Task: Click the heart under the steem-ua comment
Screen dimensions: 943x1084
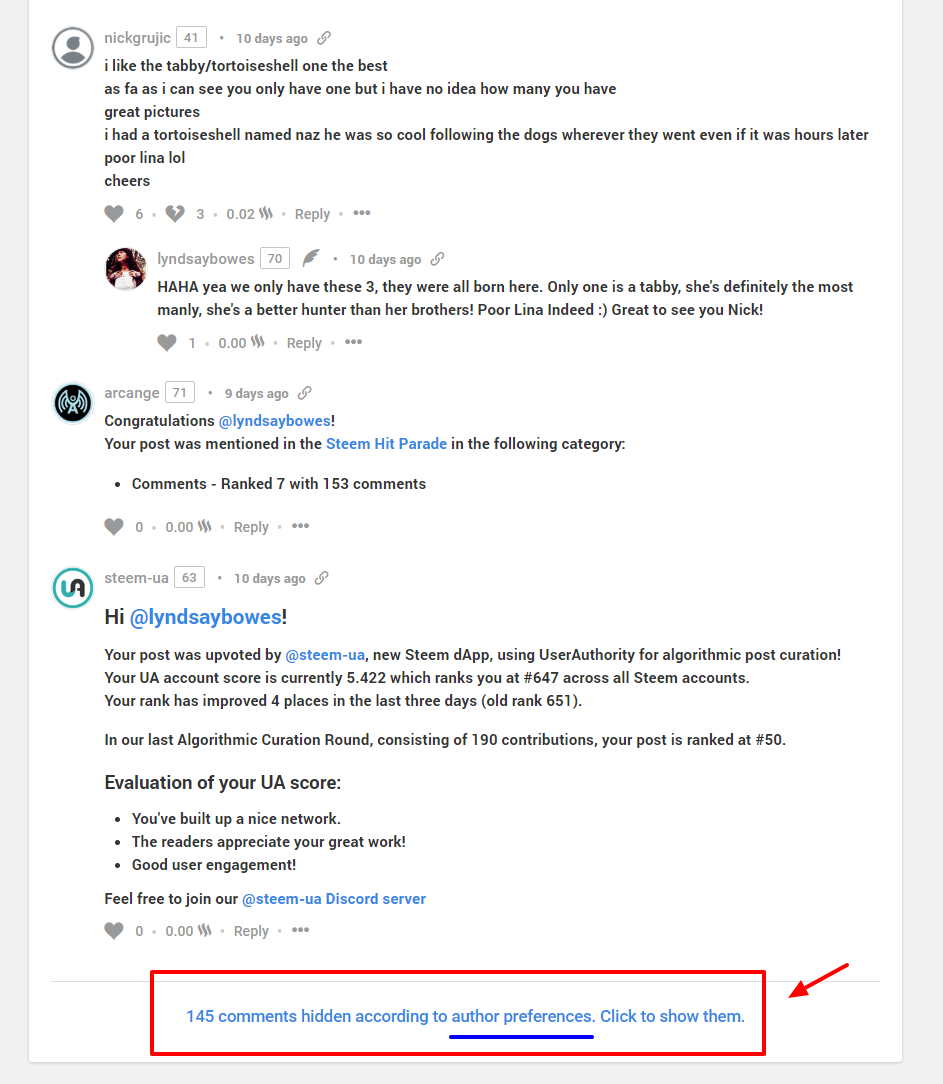Action: click(x=114, y=931)
